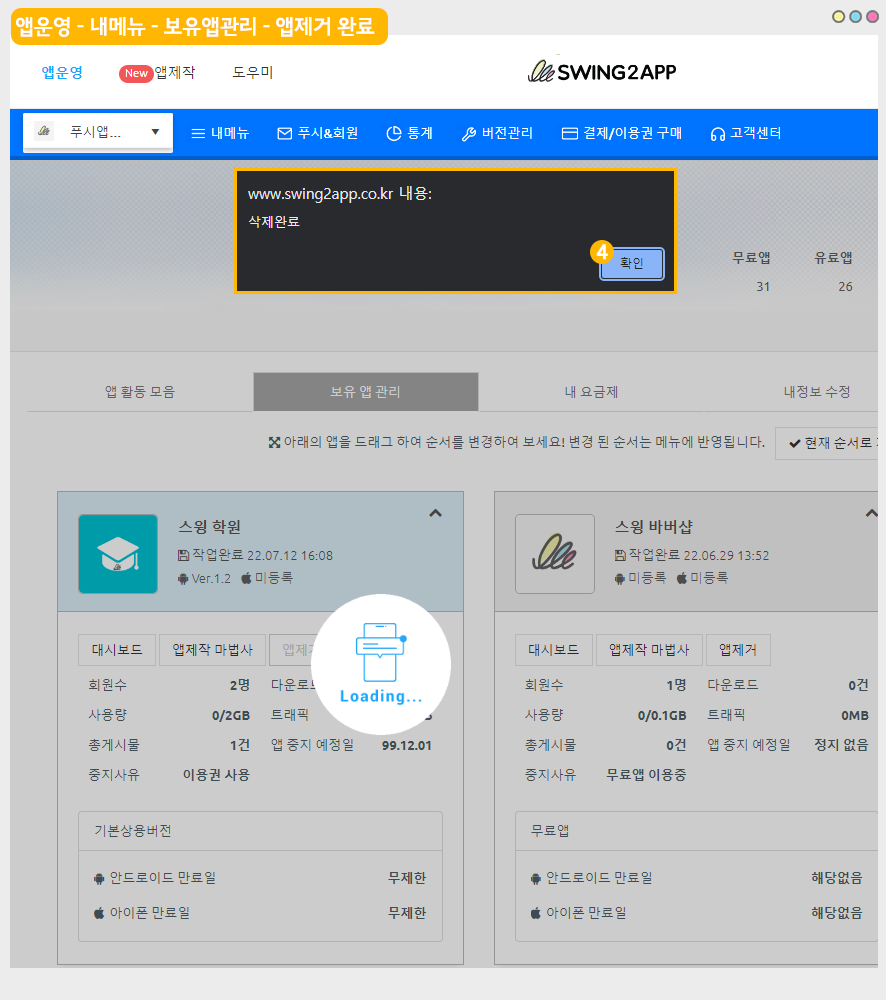Open the 내메뉴 hamburger menu
This screenshot has width=886, height=1000.
220,133
